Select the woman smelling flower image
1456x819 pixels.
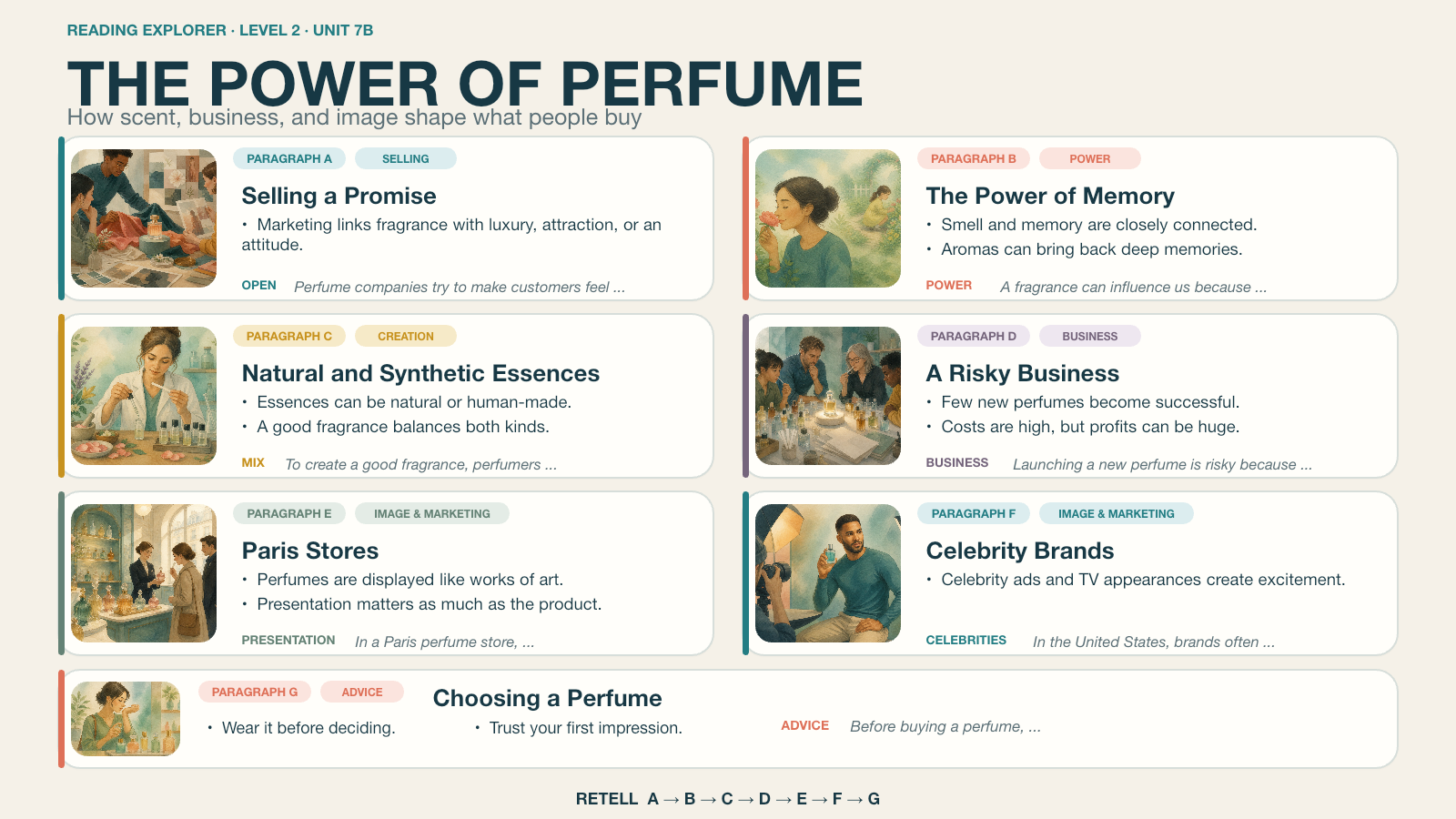(x=828, y=218)
